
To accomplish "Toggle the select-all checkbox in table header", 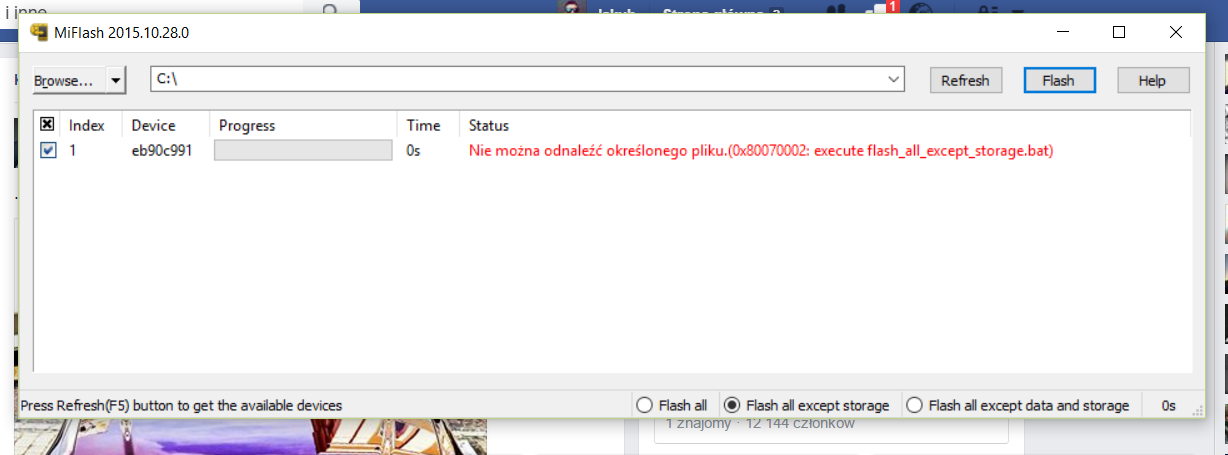I will 47,125.
